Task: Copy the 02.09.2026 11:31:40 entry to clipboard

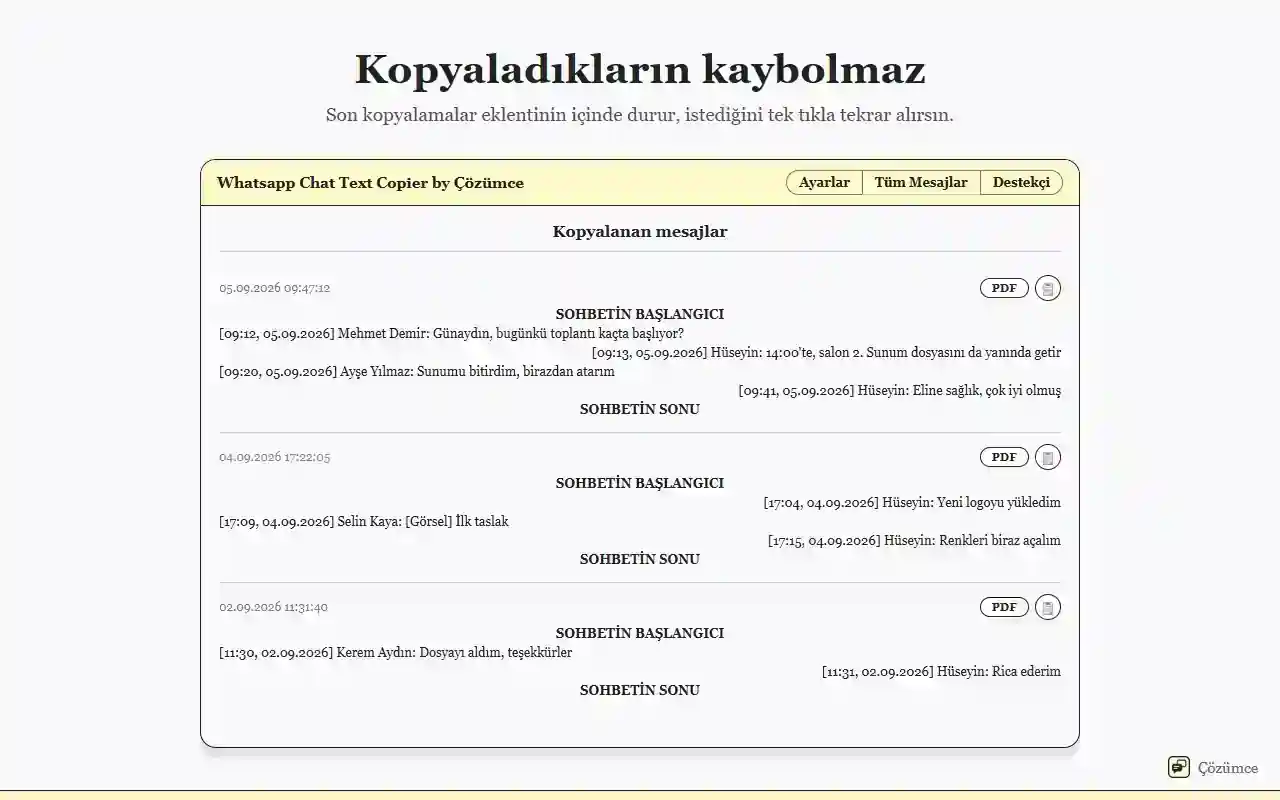Action: click(1048, 607)
